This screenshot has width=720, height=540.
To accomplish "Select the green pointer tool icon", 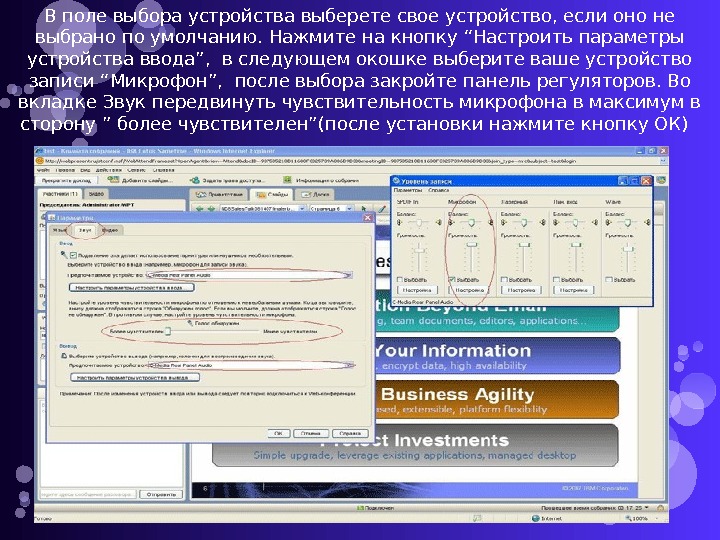I will (x=364, y=208).
